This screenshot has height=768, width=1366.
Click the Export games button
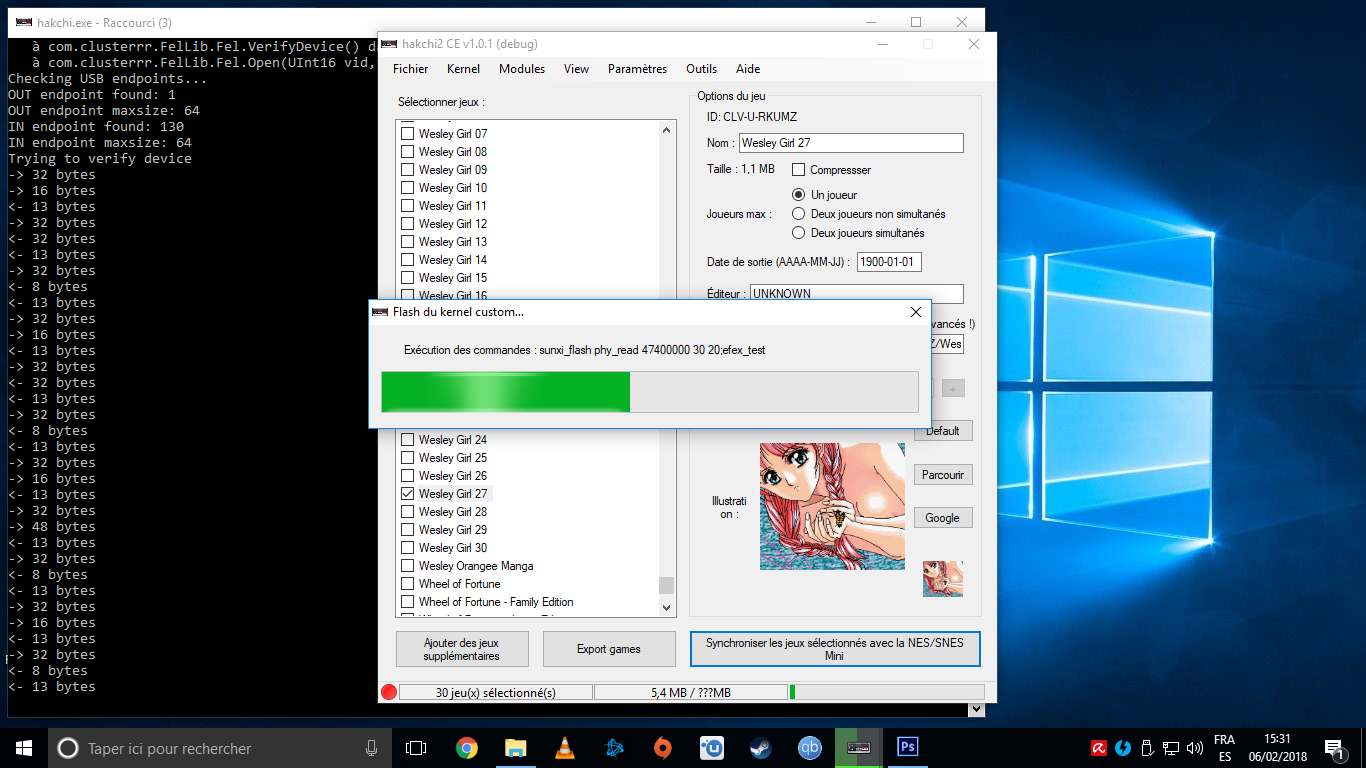pos(608,649)
